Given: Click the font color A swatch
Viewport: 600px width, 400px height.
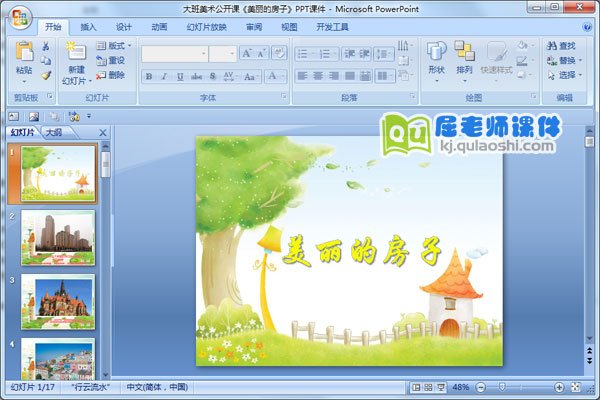Looking at the screenshot, I should (272, 76).
